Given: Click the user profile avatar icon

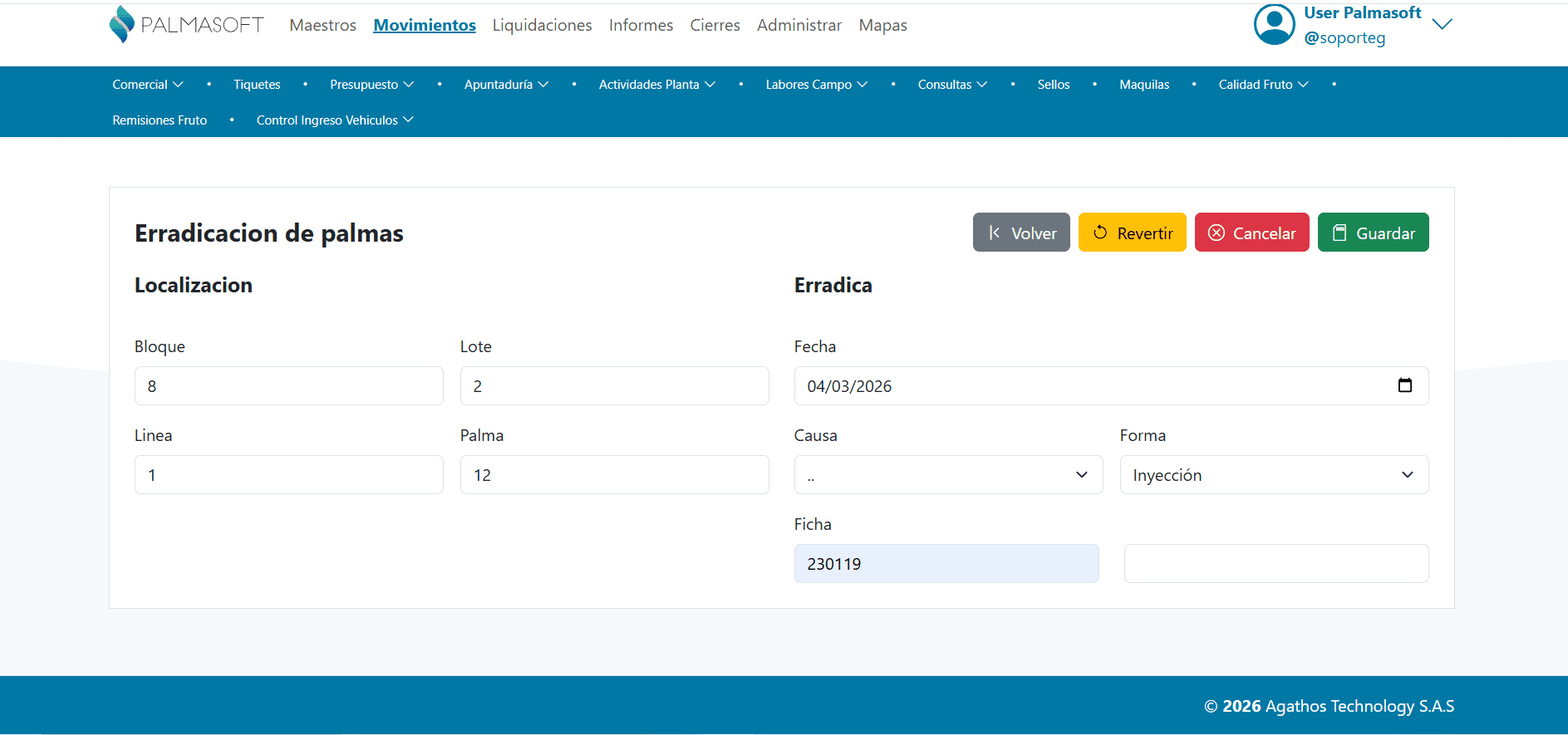Looking at the screenshot, I should (1274, 25).
